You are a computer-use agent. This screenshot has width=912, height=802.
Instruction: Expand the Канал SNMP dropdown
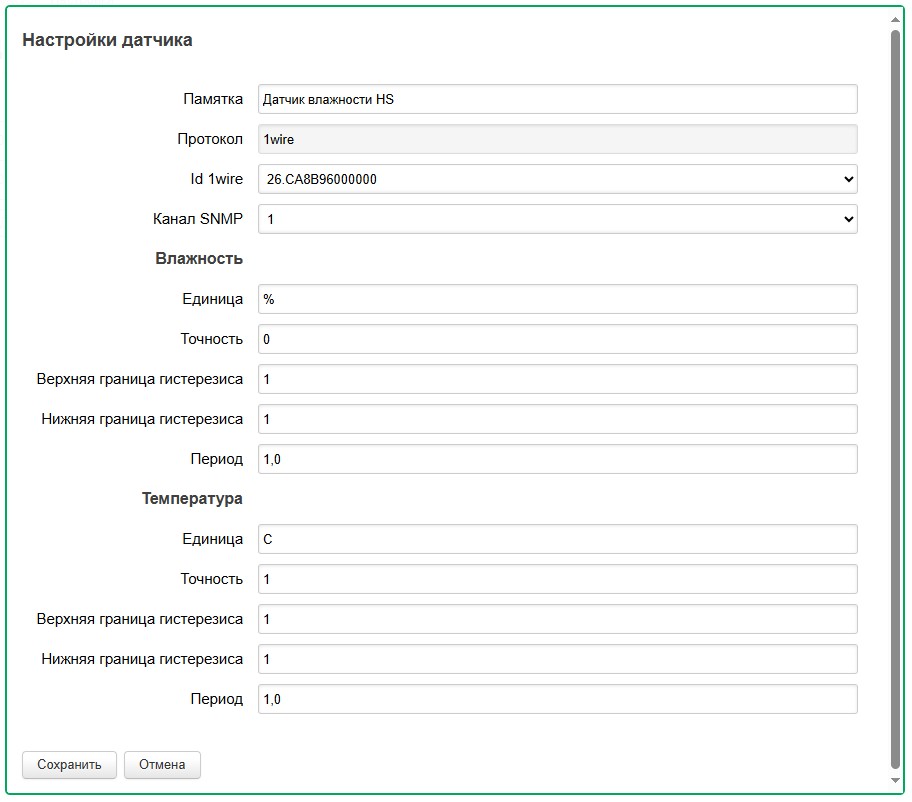[557, 219]
